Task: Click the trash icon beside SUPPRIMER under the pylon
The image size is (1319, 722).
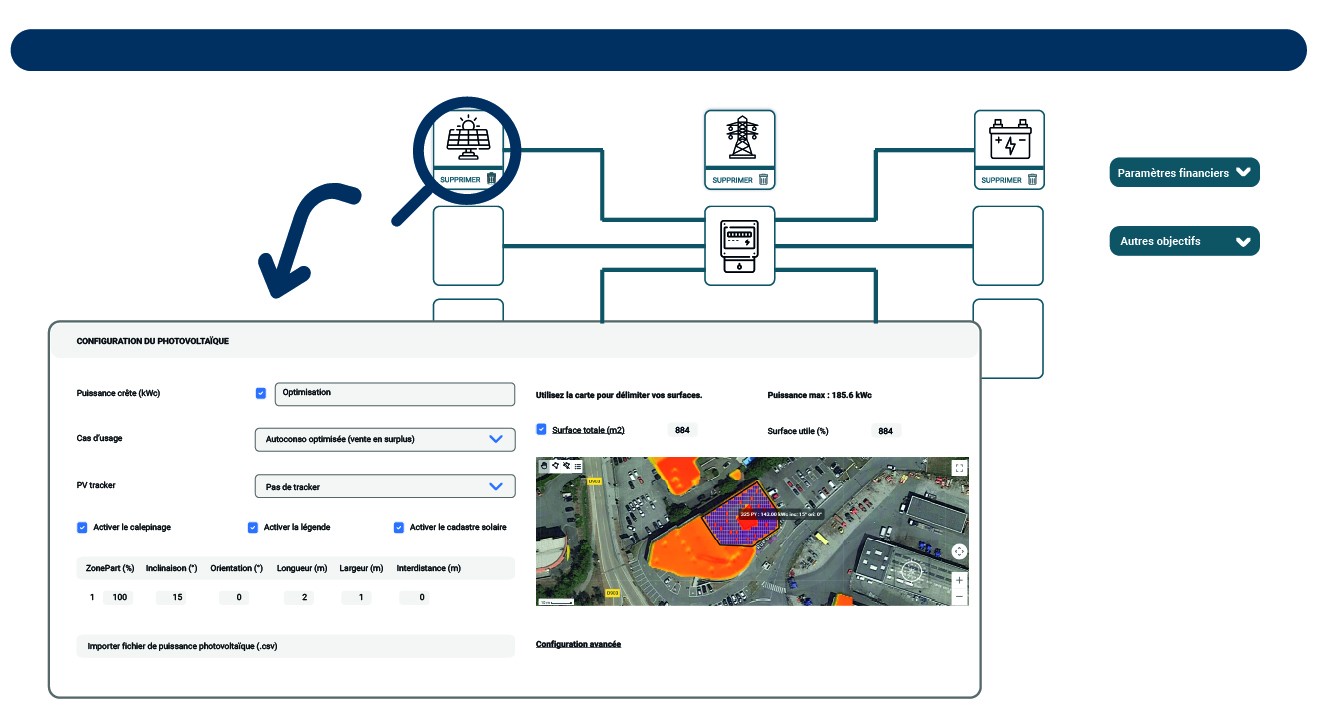Action: [x=763, y=180]
